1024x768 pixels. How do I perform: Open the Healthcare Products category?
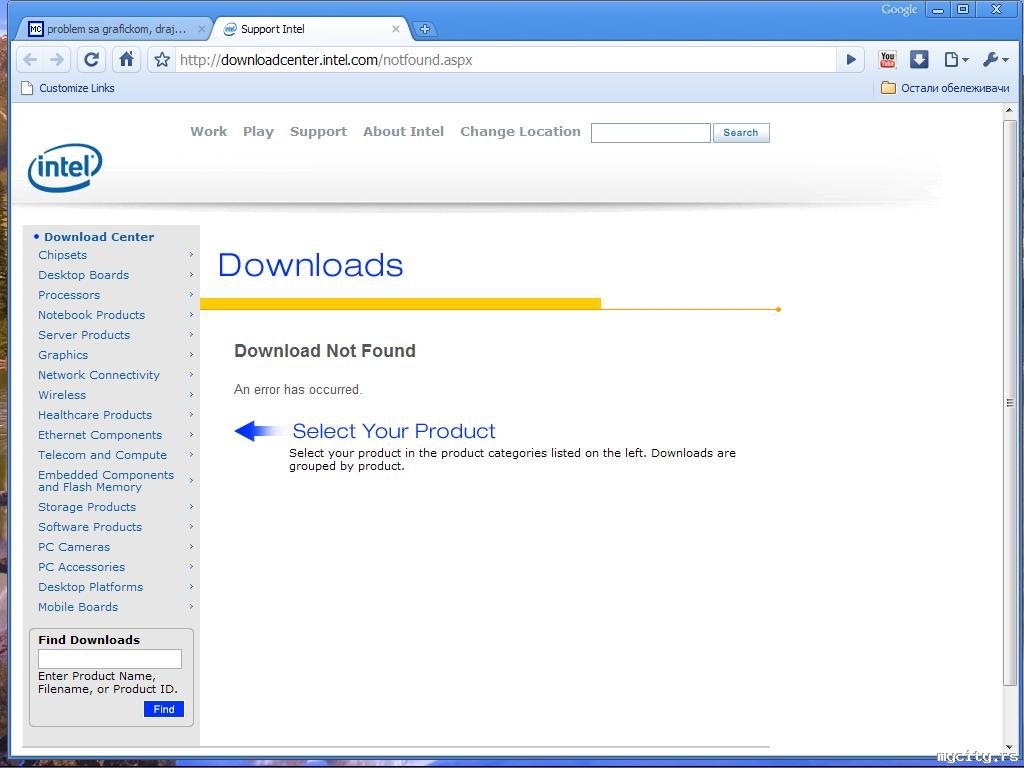click(95, 415)
